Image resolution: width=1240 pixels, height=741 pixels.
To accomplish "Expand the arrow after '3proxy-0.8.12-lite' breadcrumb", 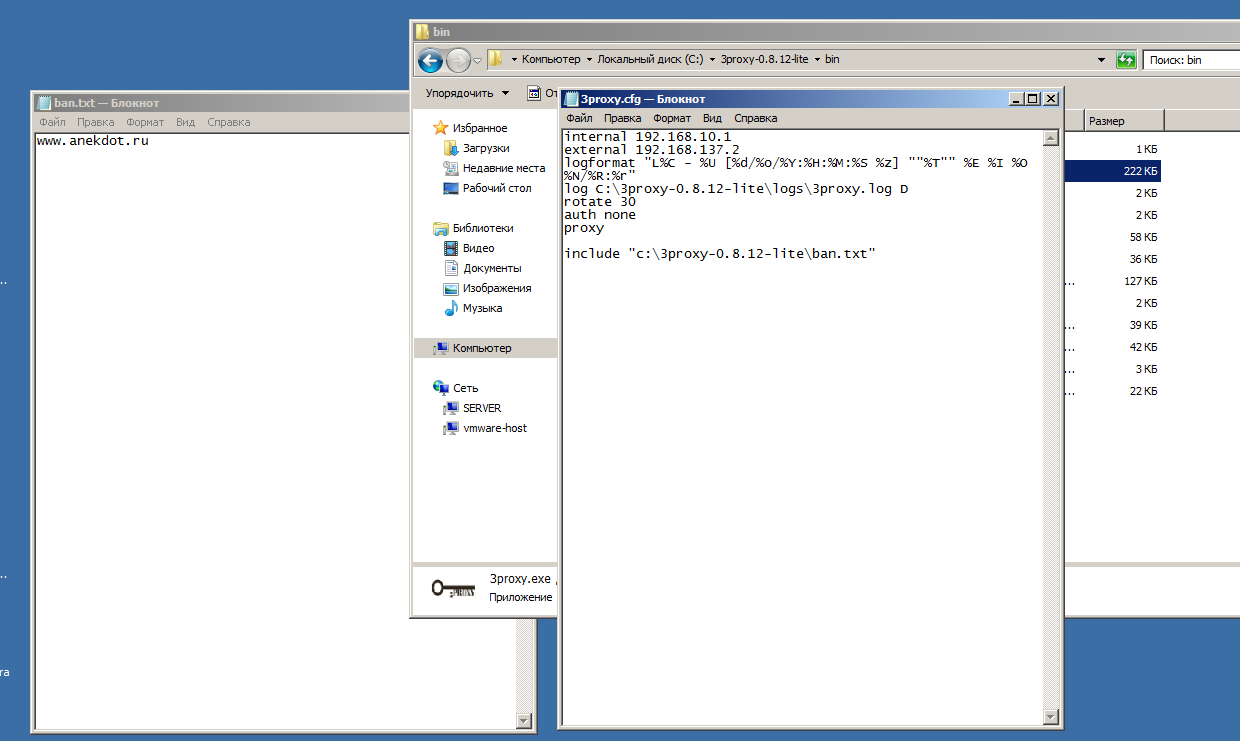I will click(x=817, y=60).
